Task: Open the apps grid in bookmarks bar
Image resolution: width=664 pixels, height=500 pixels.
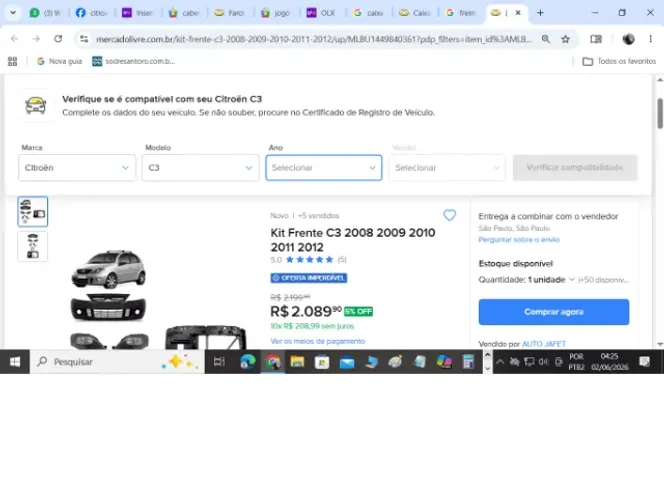Action: (13, 61)
